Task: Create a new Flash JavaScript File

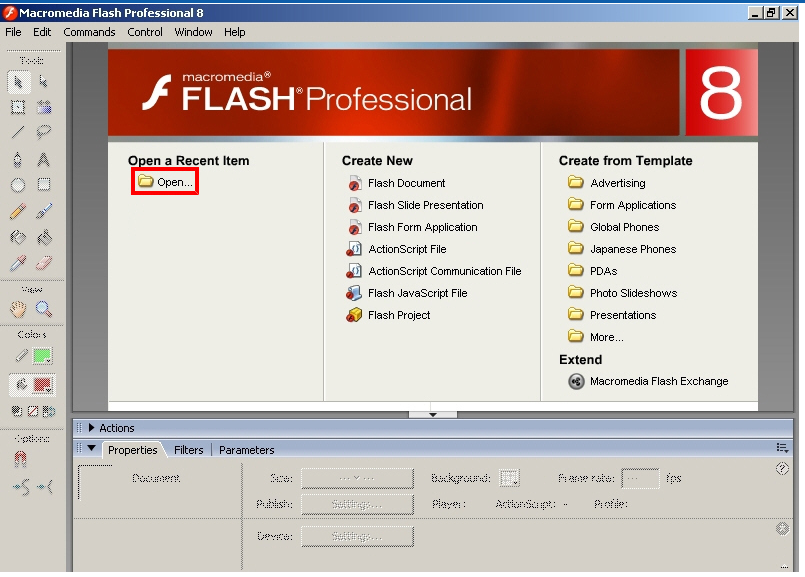Action: 407,293
